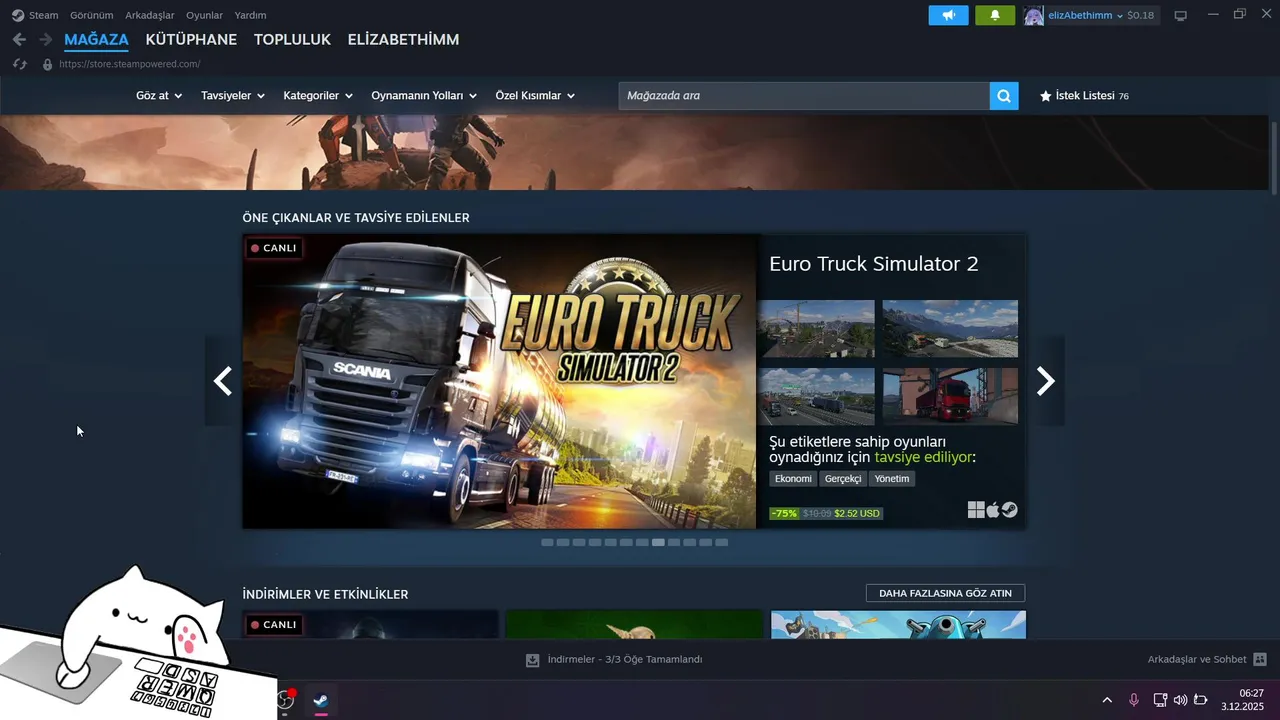Reload the store page with the refresh icon

coord(19,64)
